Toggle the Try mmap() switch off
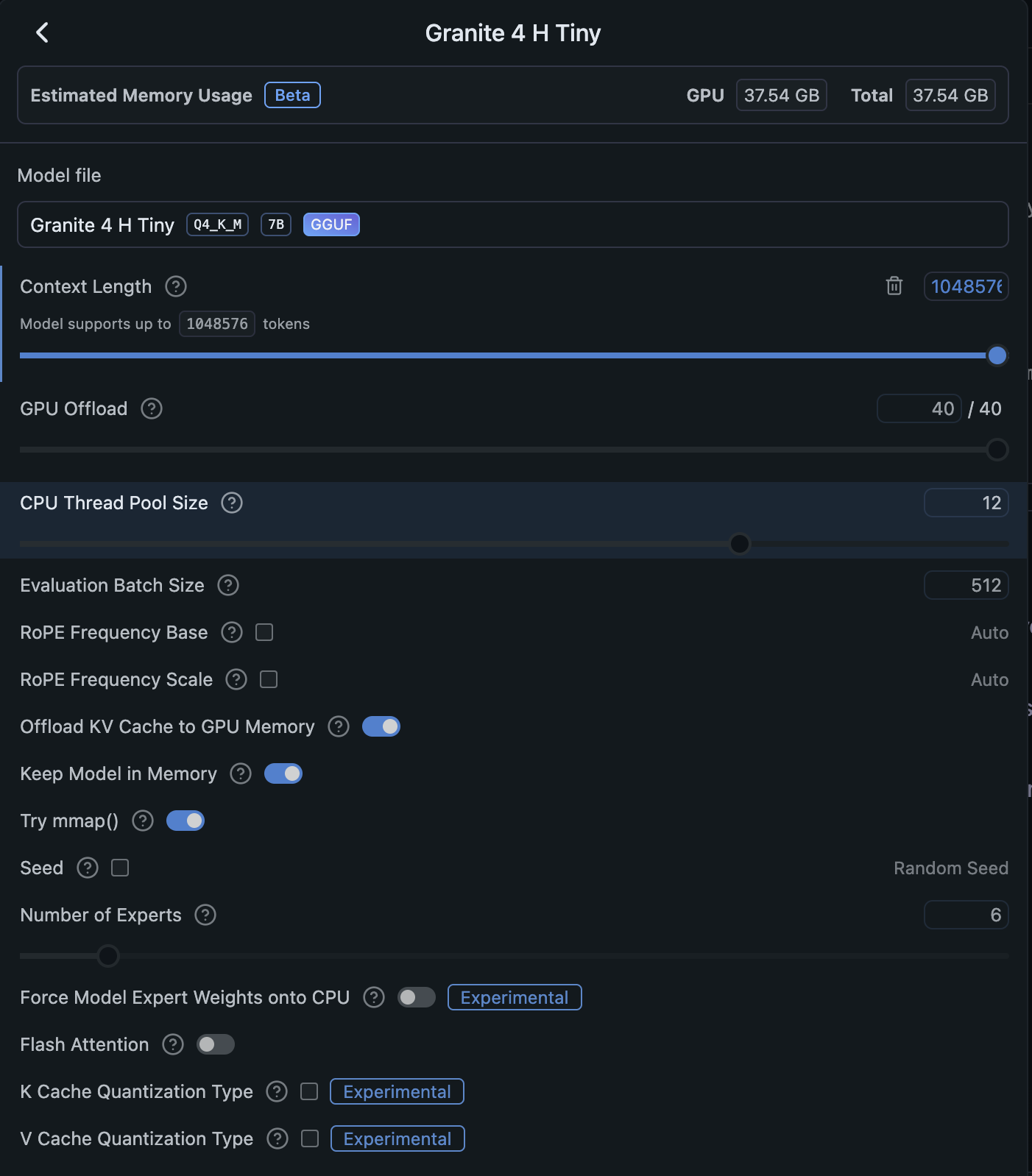 click(185, 821)
